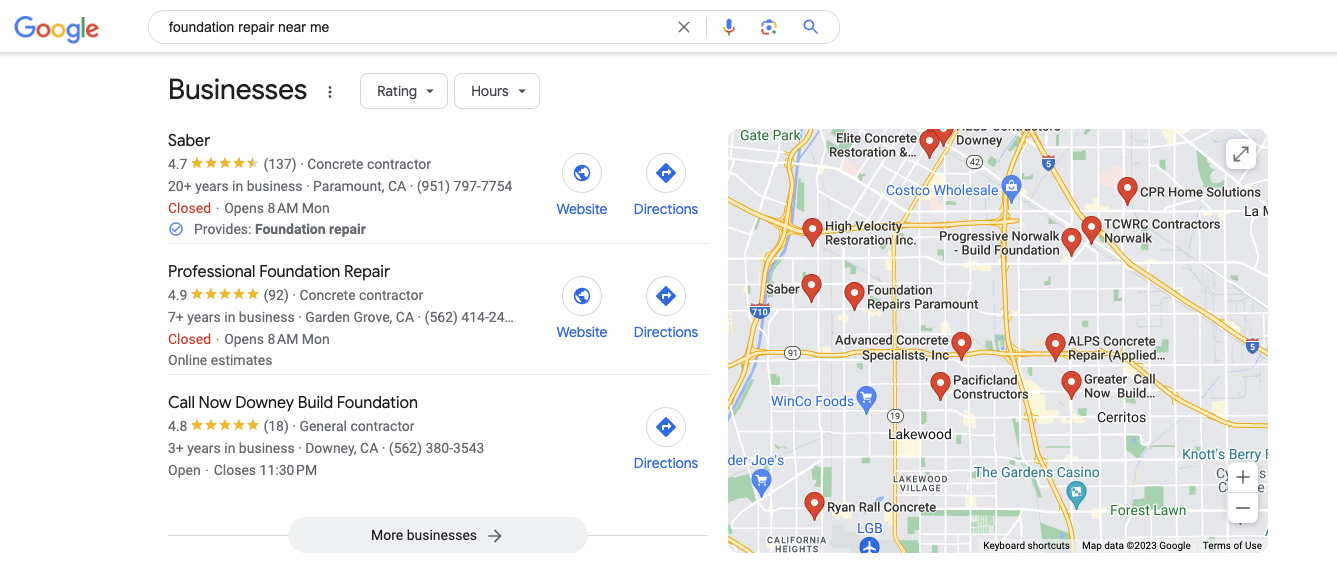Click Cerritos label on the map
Viewport: 1337px width, 578px height.
pyautogui.click(x=1121, y=417)
